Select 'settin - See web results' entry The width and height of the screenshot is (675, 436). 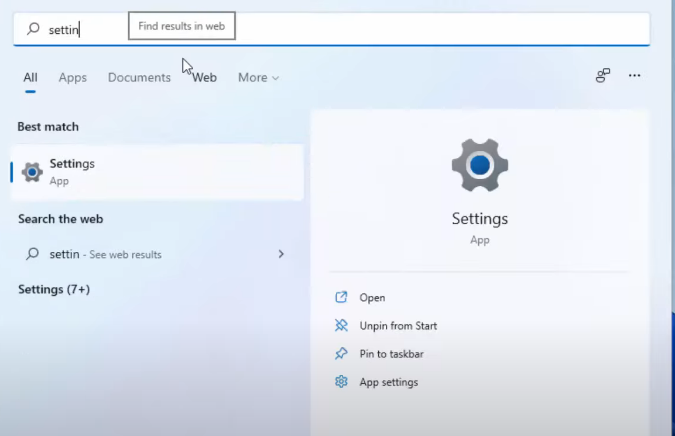tap(105, 254)
